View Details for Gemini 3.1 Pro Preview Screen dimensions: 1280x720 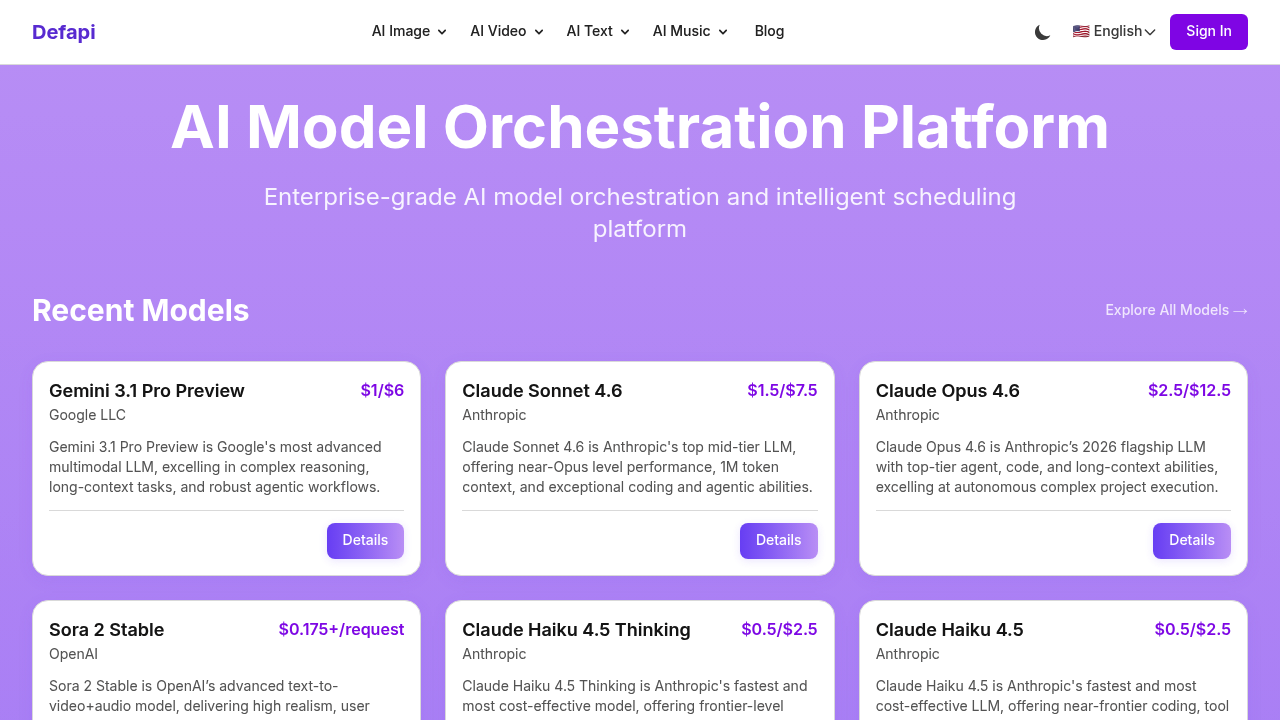point(365,540)
